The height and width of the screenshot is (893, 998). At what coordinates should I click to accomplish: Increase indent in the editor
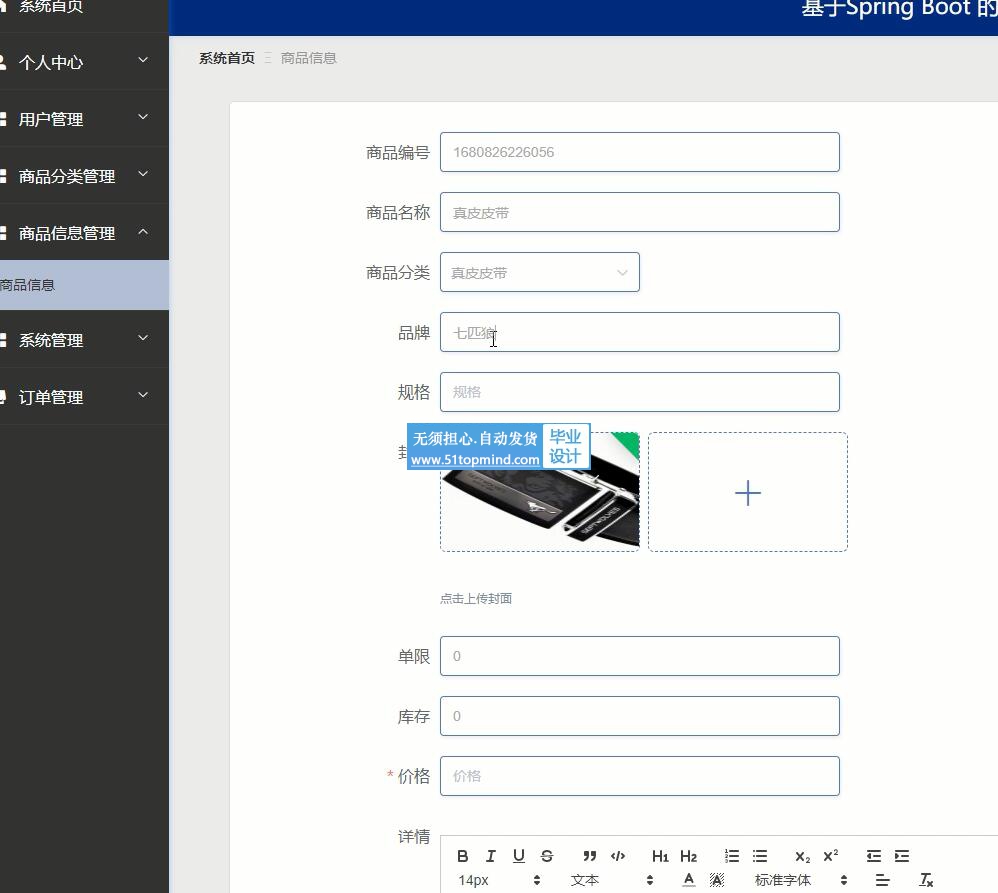click(902, 856)
